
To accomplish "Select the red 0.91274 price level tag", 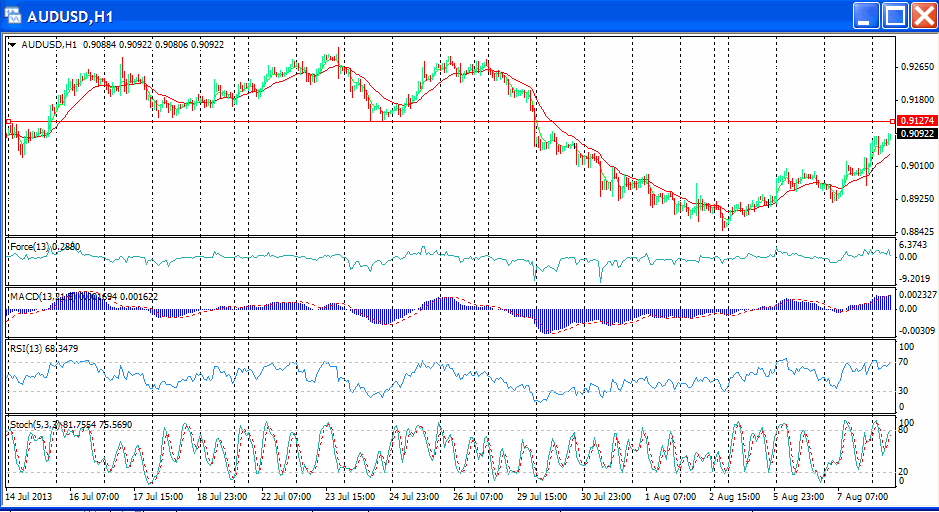I will click(916, 121).
